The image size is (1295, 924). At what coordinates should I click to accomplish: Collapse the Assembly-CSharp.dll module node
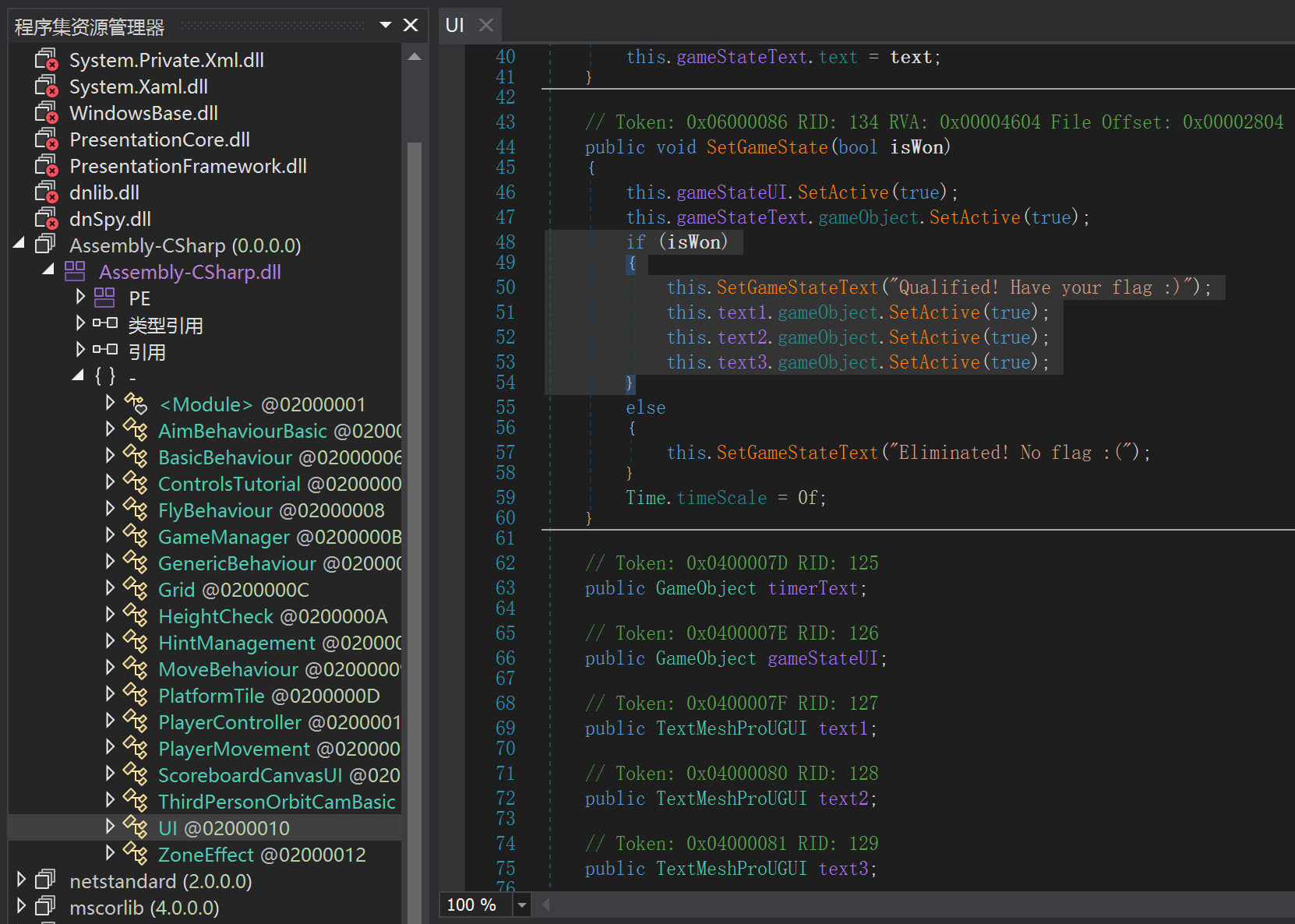49,270
